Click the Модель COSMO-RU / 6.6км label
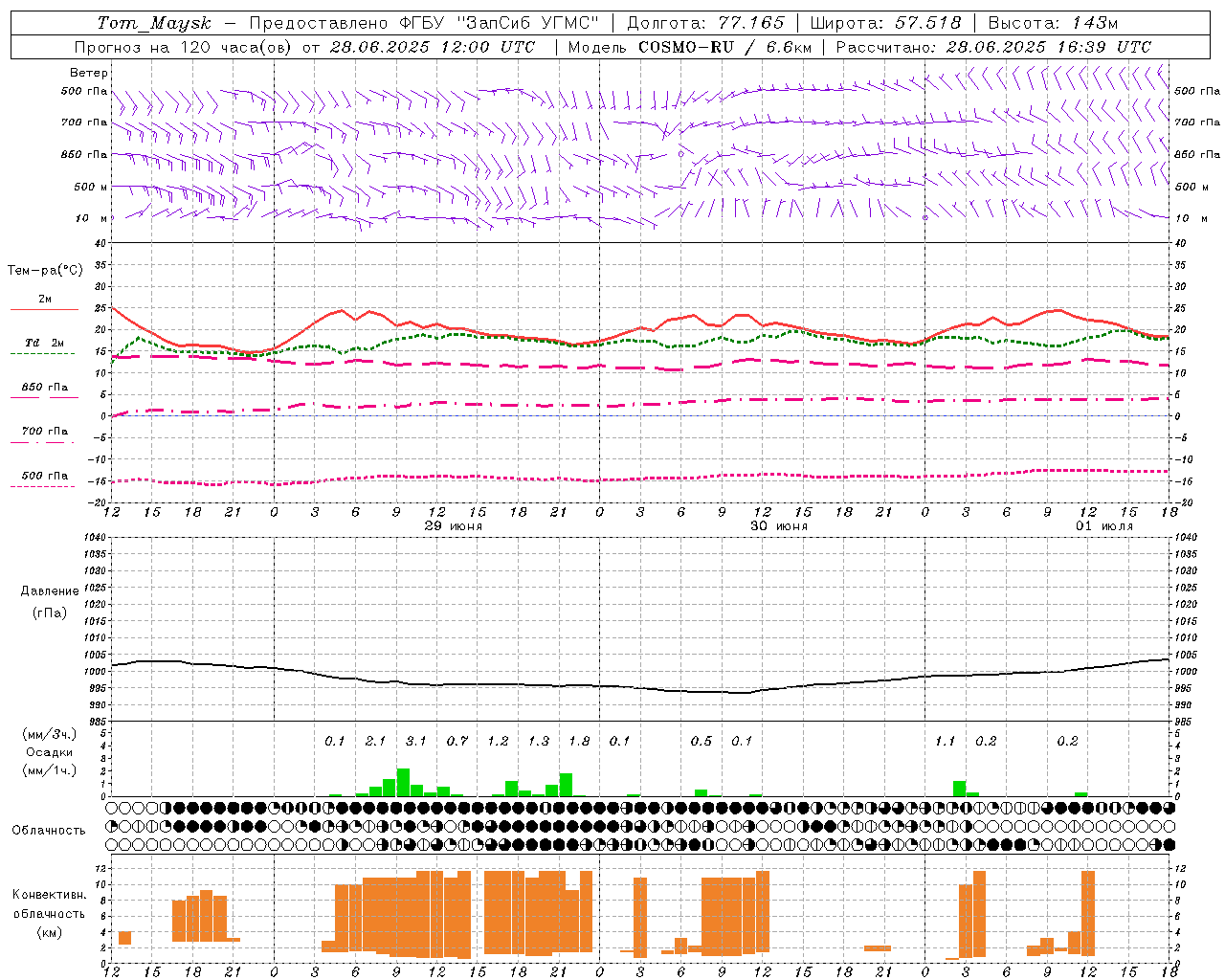Screen dimensions: 1225x980 pyautogui.click(x=690, y=47)
